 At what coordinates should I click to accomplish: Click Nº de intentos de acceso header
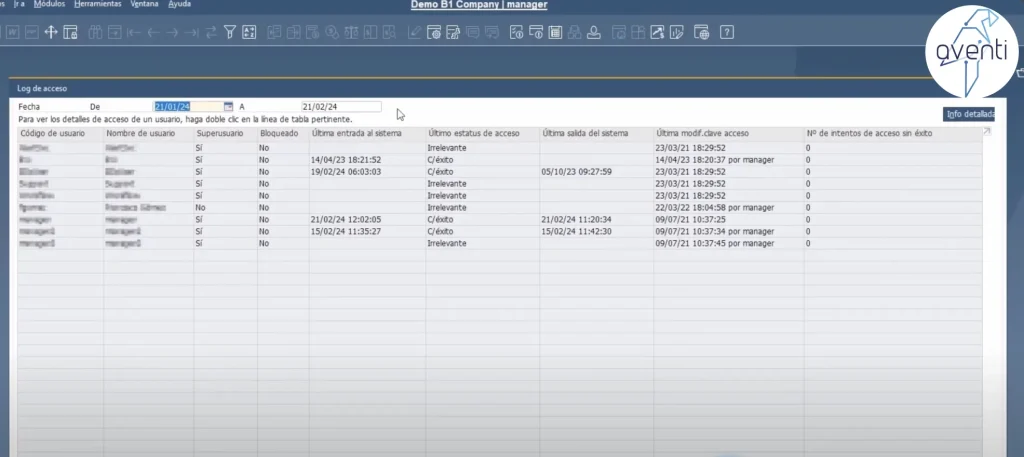tap(893, 133)
